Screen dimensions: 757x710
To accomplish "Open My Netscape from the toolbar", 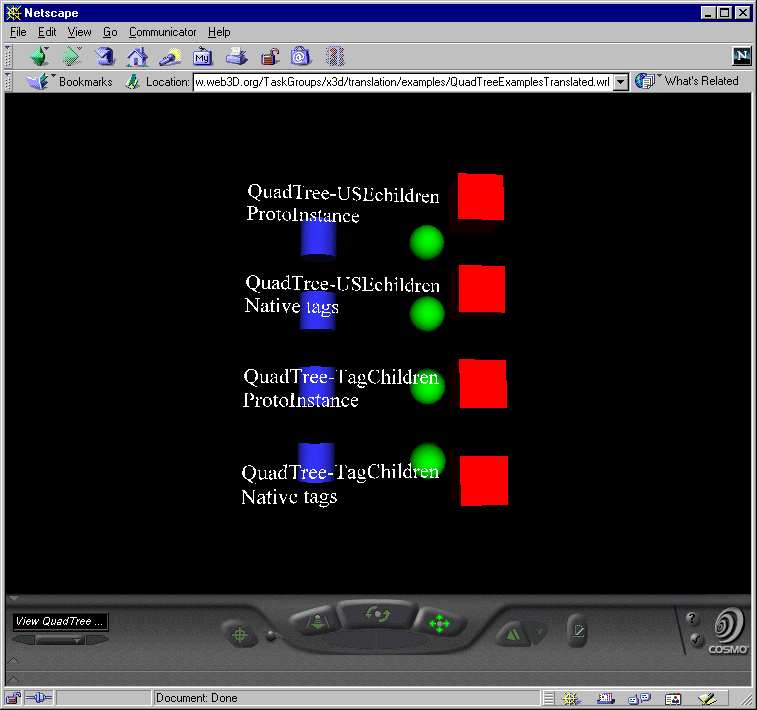I will 203,57.
